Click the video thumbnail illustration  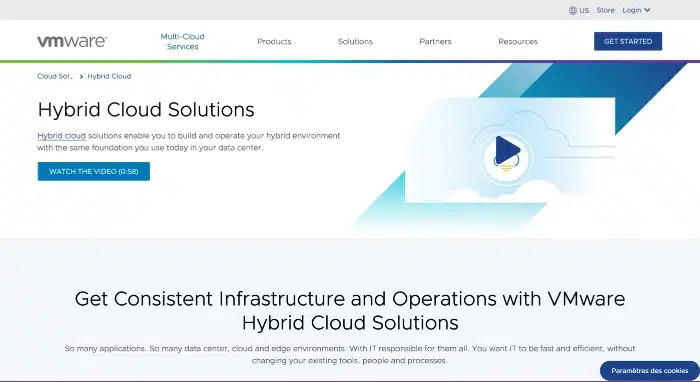click(510, 150)
